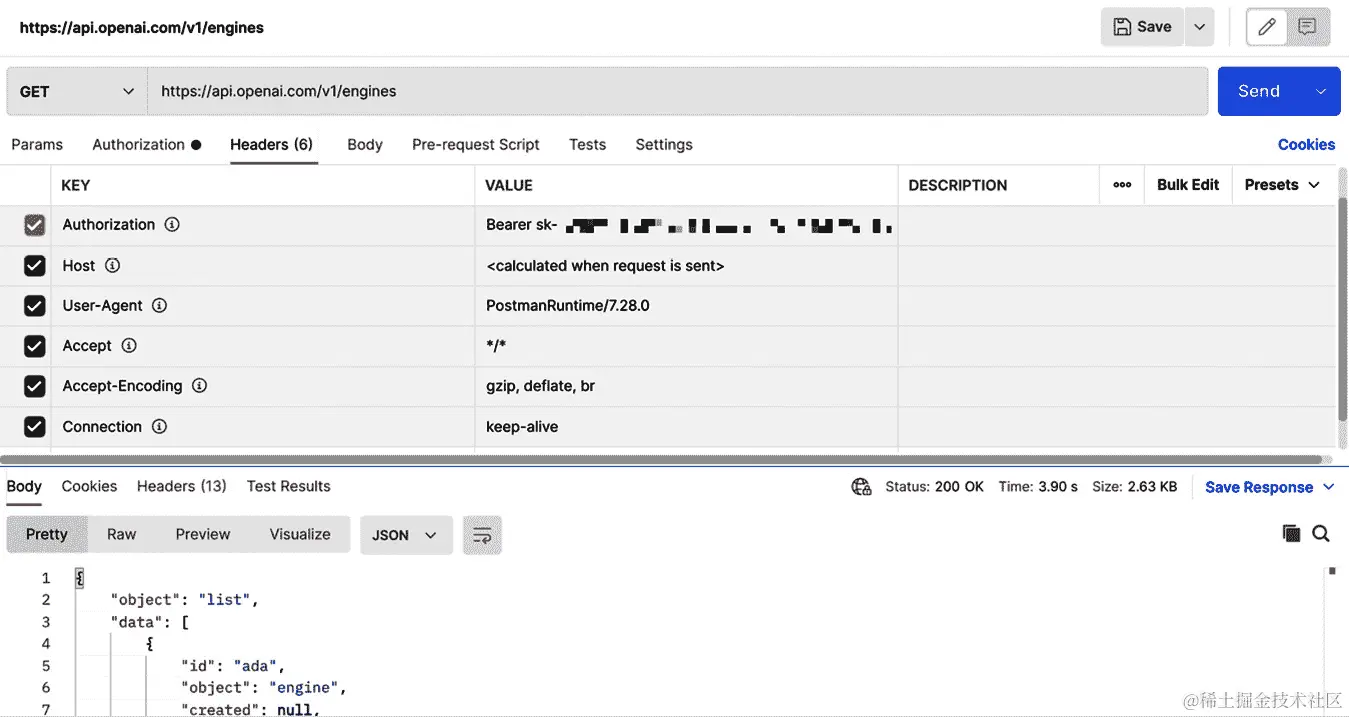Click the DESCRIPTION column header
The height and width of the screenshot is (717, 1349).
coord(958,185)
